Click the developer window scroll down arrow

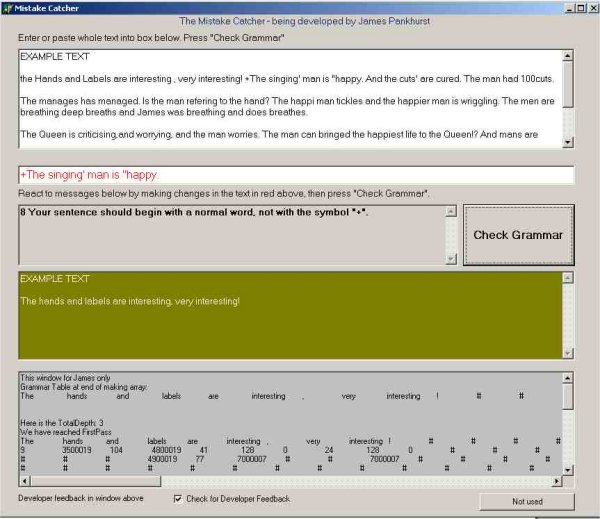pos(568,470)
